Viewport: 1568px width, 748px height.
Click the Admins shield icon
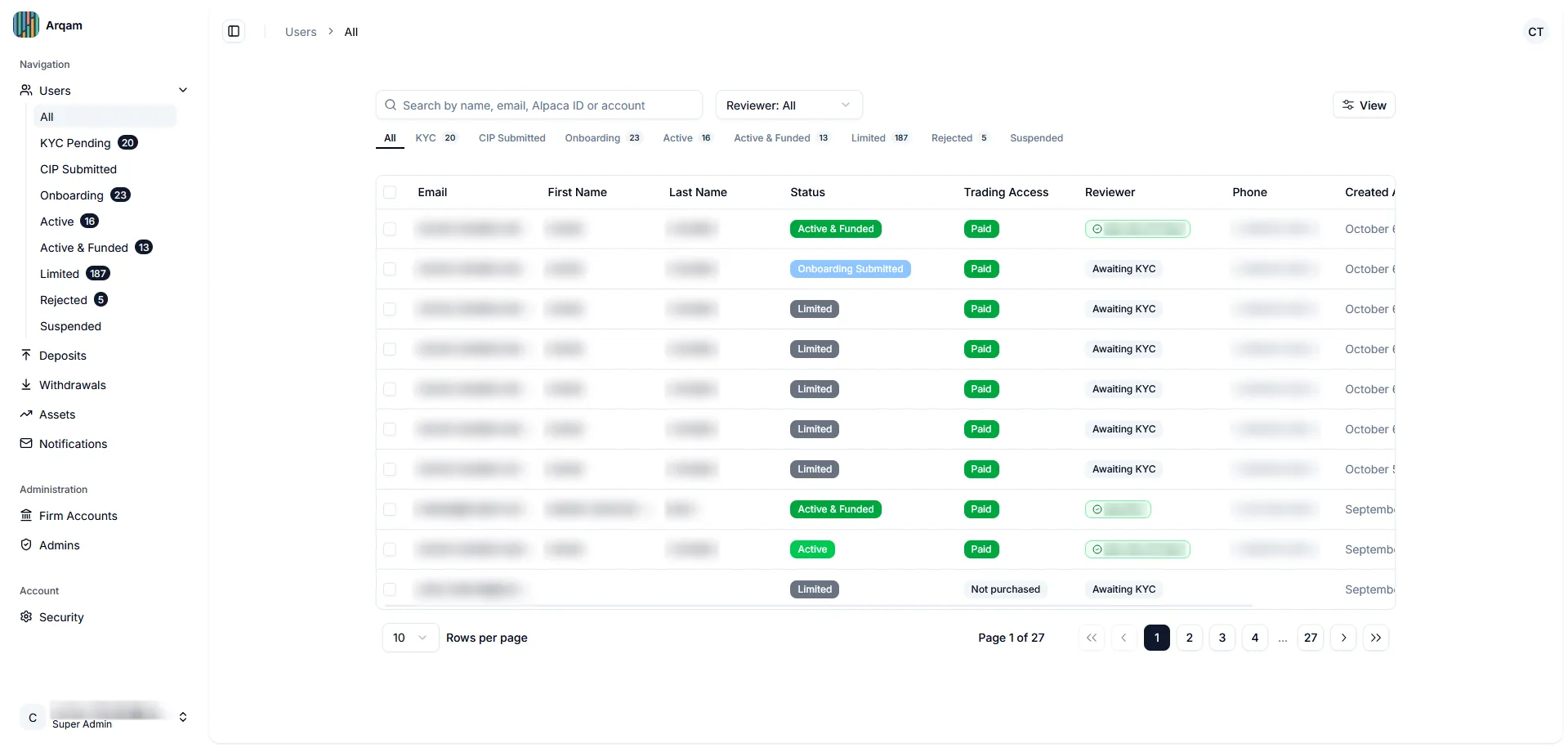pyautogui.click(x=26, y=544)
